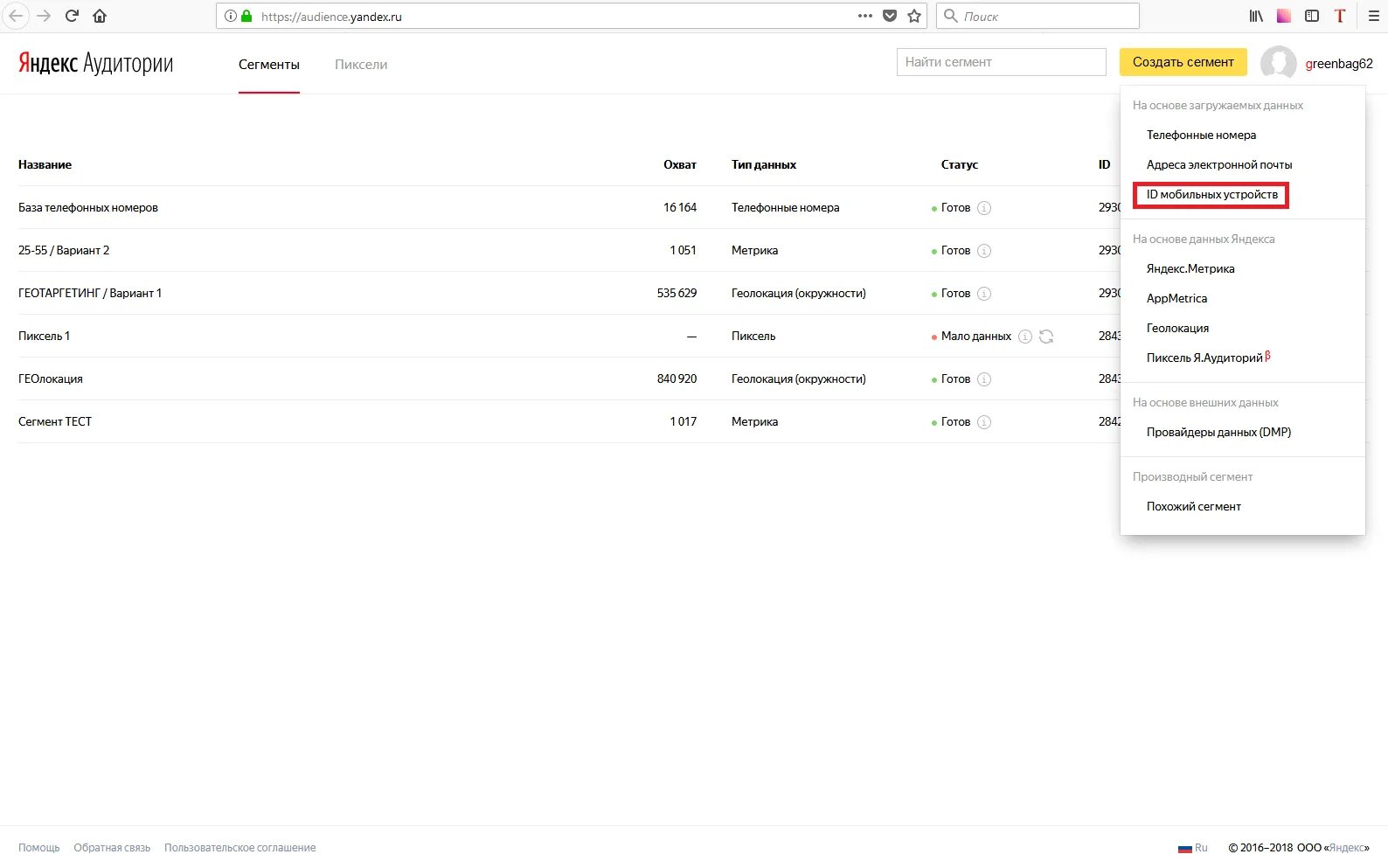Choose Адреса электронной почты option
The width and height of the screenshot is (1388, 868).
pyautogui.click(x=1219, y=164)
